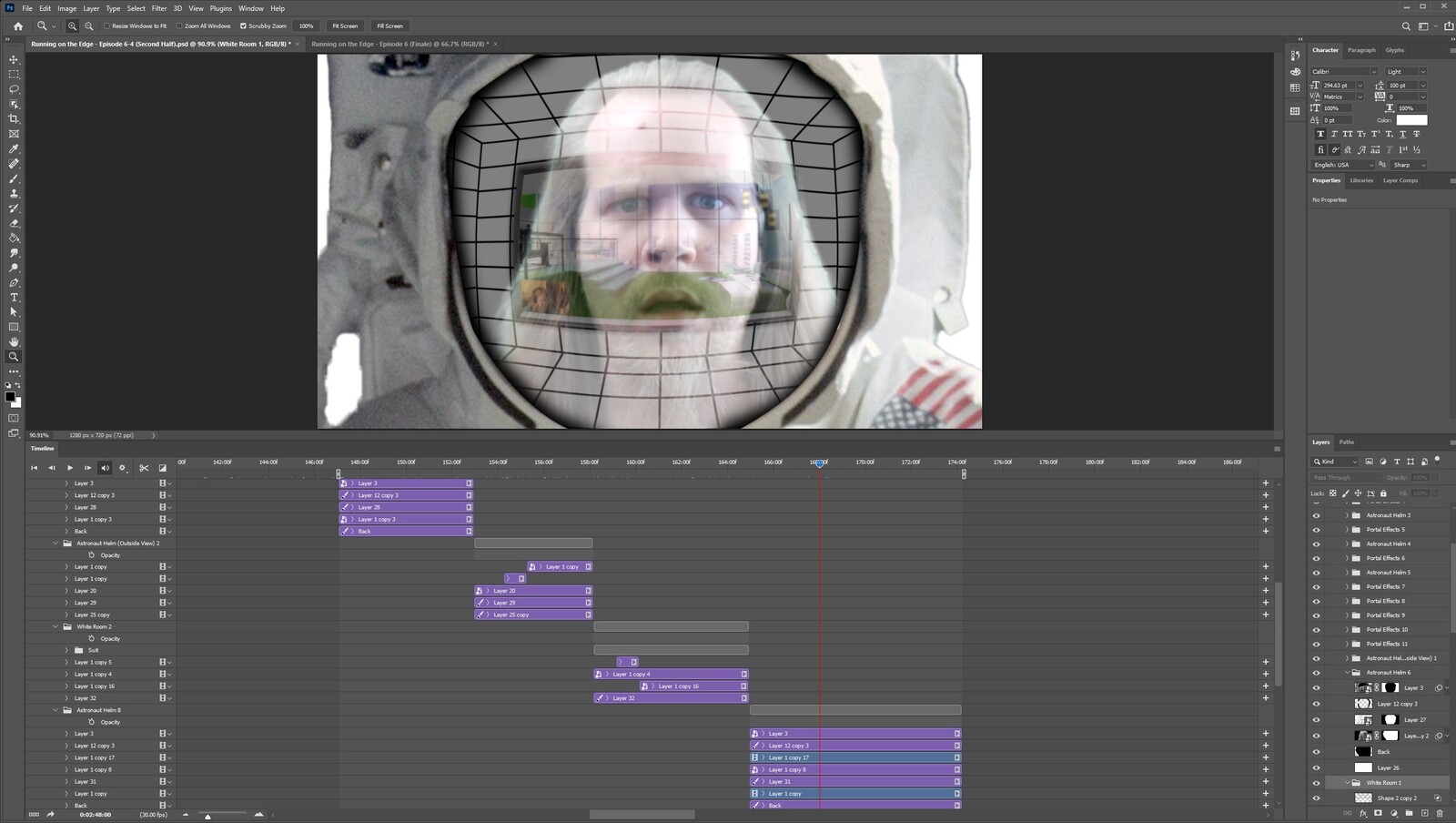
Task: Enable Resize Windows to Fit checkbox
Action: [106, 26]
